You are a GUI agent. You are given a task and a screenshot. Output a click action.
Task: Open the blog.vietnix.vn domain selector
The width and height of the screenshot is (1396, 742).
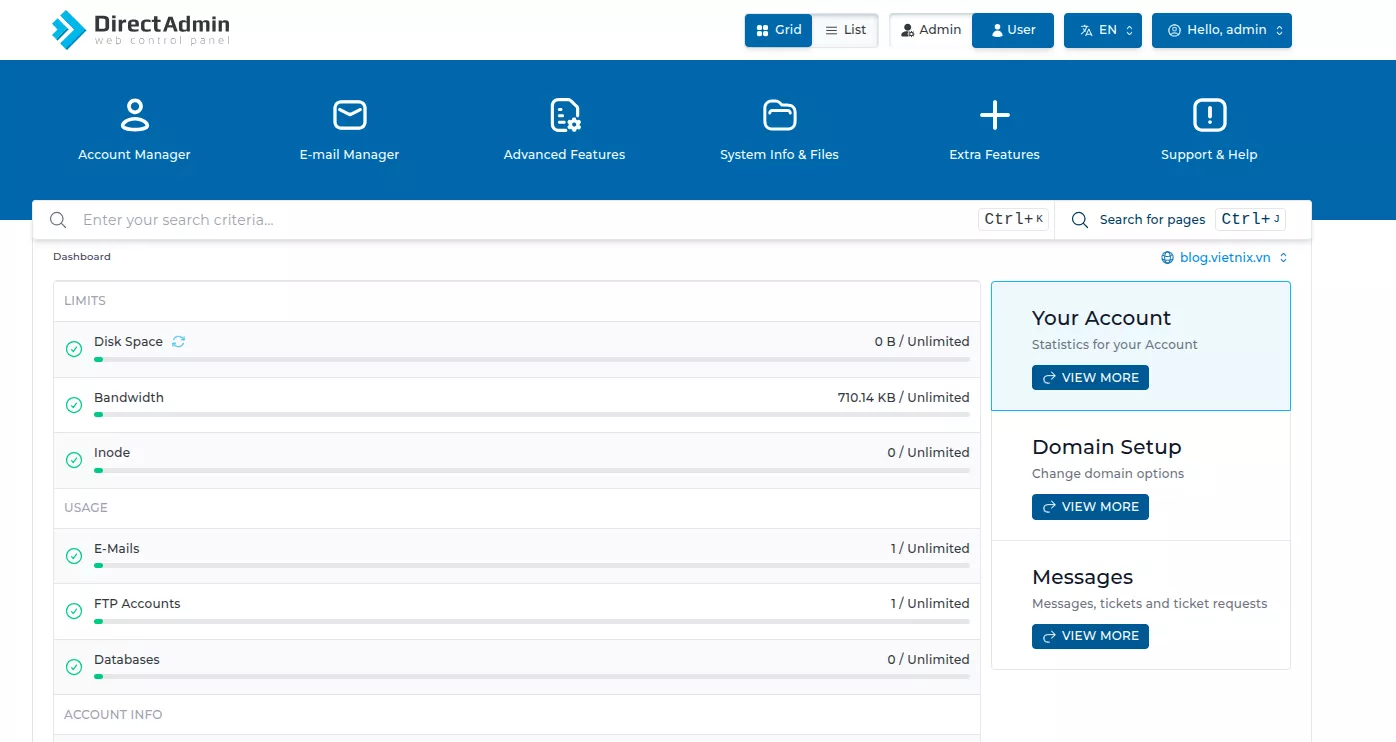[x=1224, y=256]
